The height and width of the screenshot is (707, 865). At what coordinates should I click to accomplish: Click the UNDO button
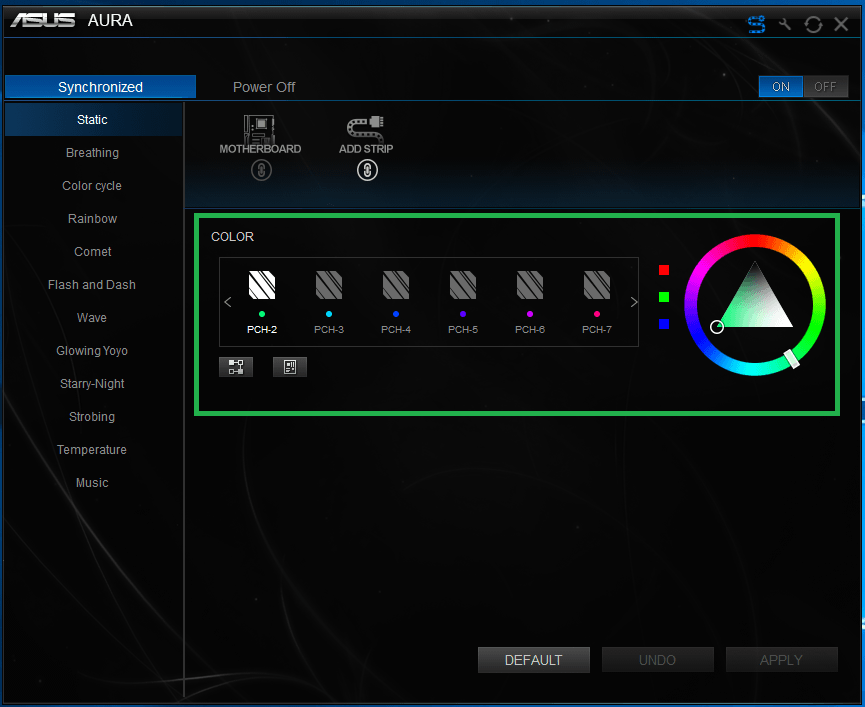tap(658, 660)
